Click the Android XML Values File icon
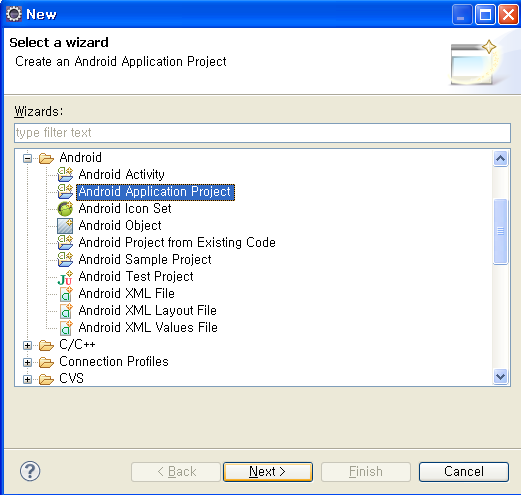Screen dimensions: 521x495 [x=66, y=328]
